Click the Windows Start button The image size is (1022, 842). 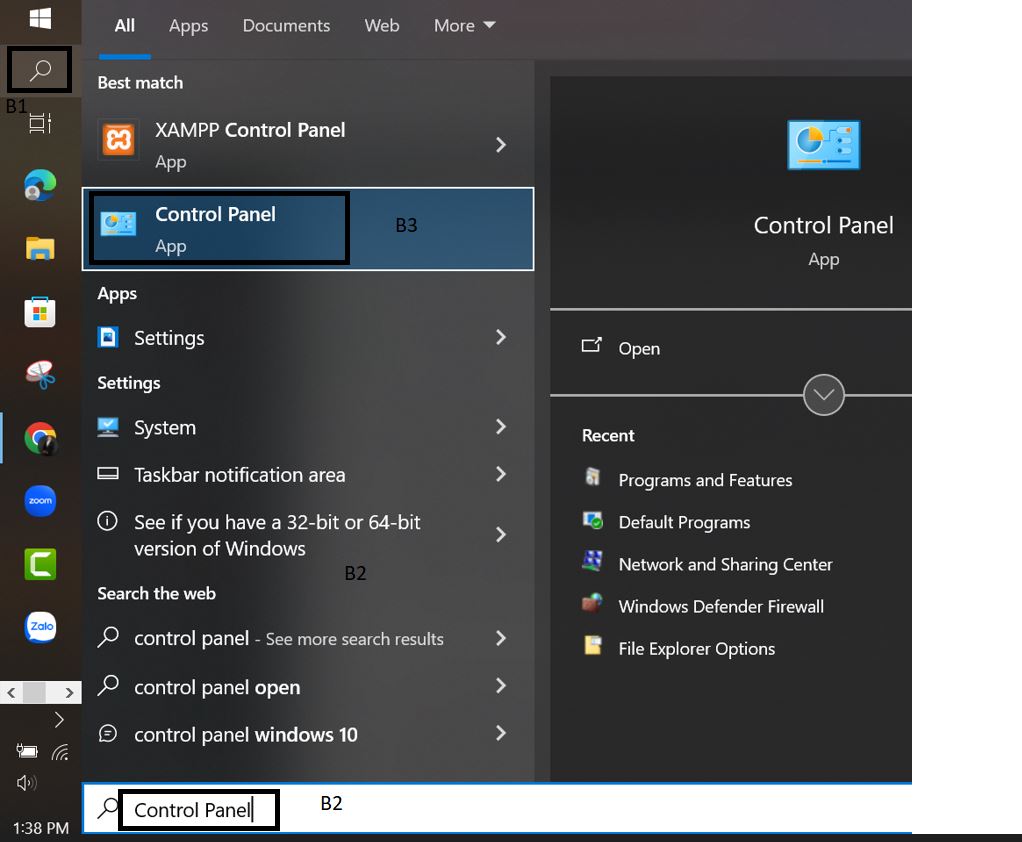tap(40, 19)
